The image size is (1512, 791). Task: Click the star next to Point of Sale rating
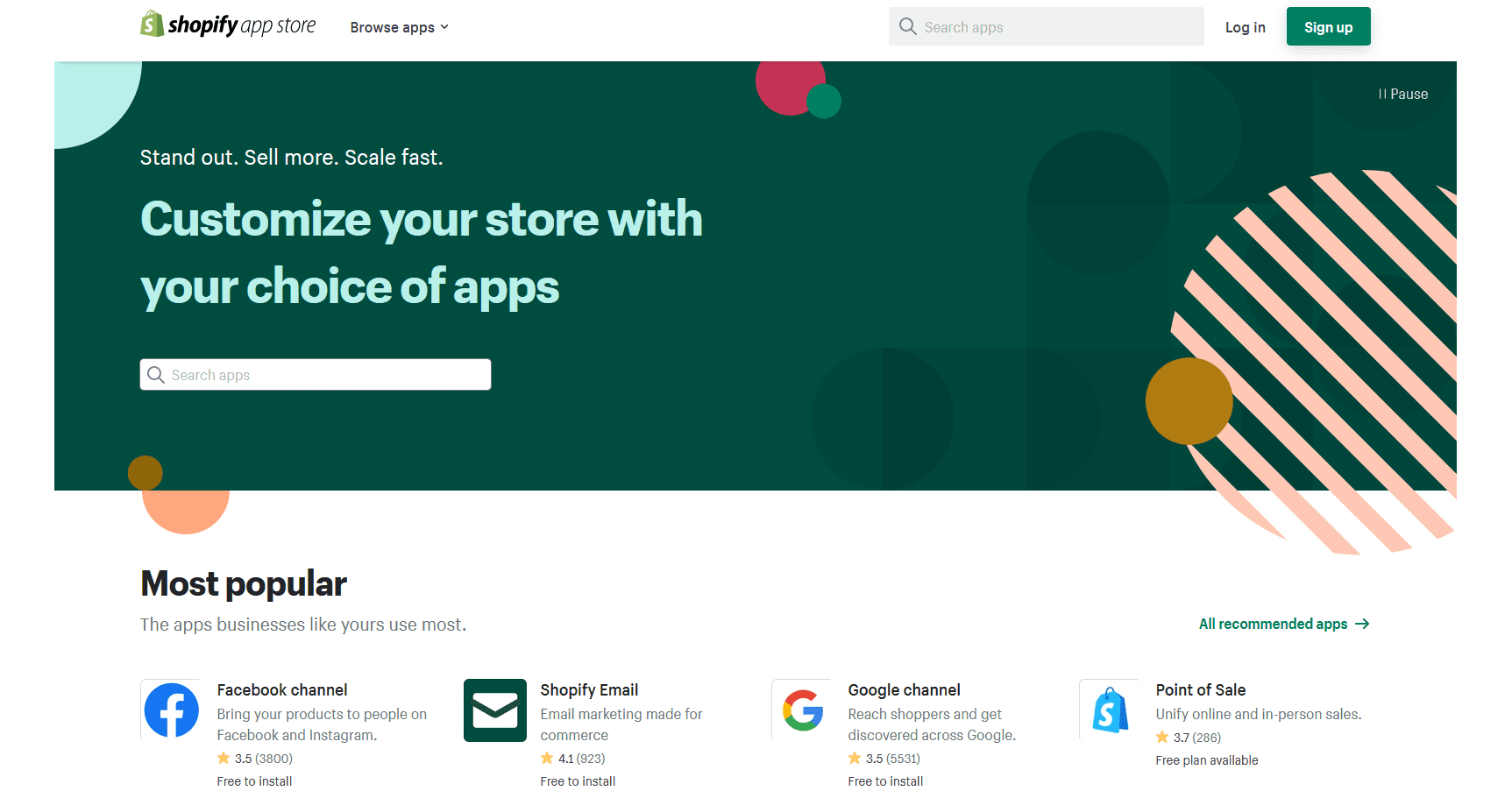click(1162, 737)
